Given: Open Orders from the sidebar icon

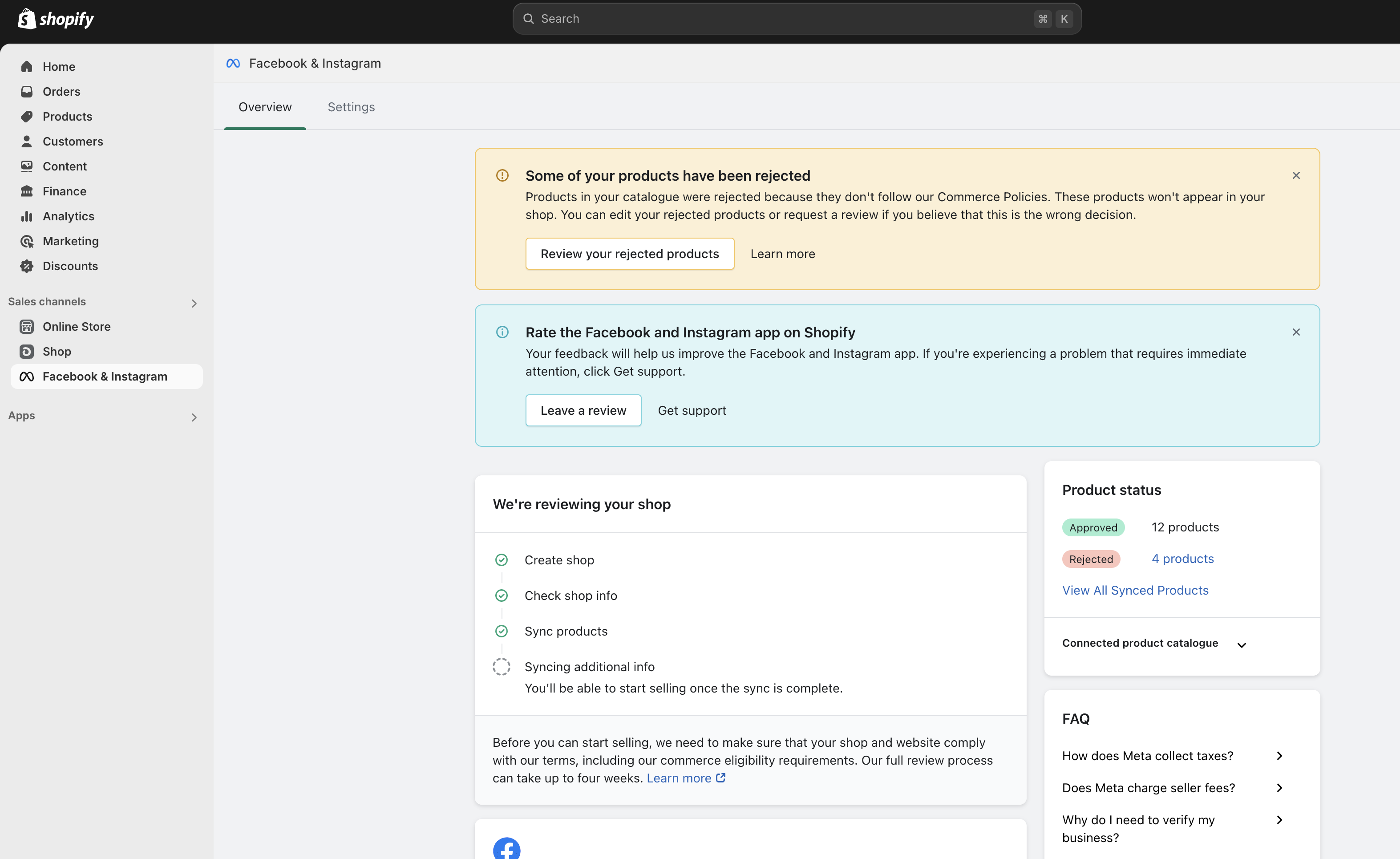Looking at the screenshot, I should tap(27, 92).
